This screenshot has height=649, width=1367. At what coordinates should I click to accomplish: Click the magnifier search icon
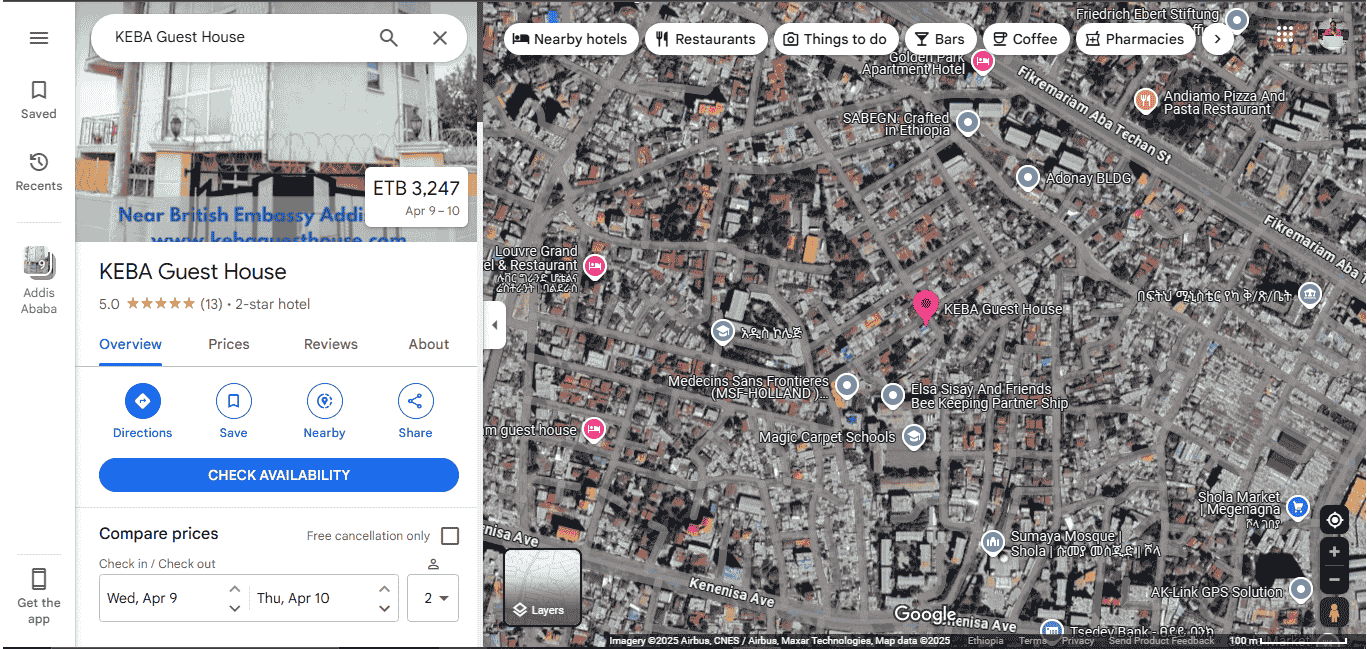click(x=389, y=38)
